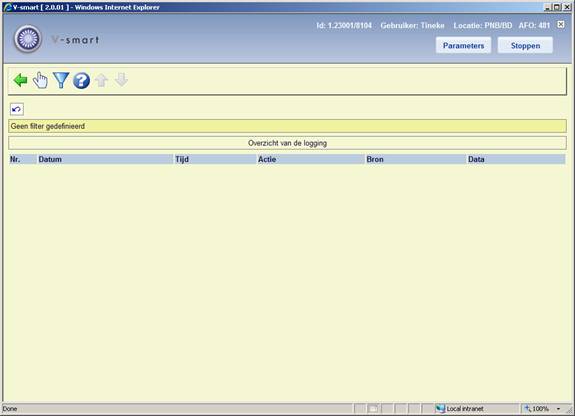The image size is (575, 416).
Task: Close session with header X icon
Action: coord(561,24)
